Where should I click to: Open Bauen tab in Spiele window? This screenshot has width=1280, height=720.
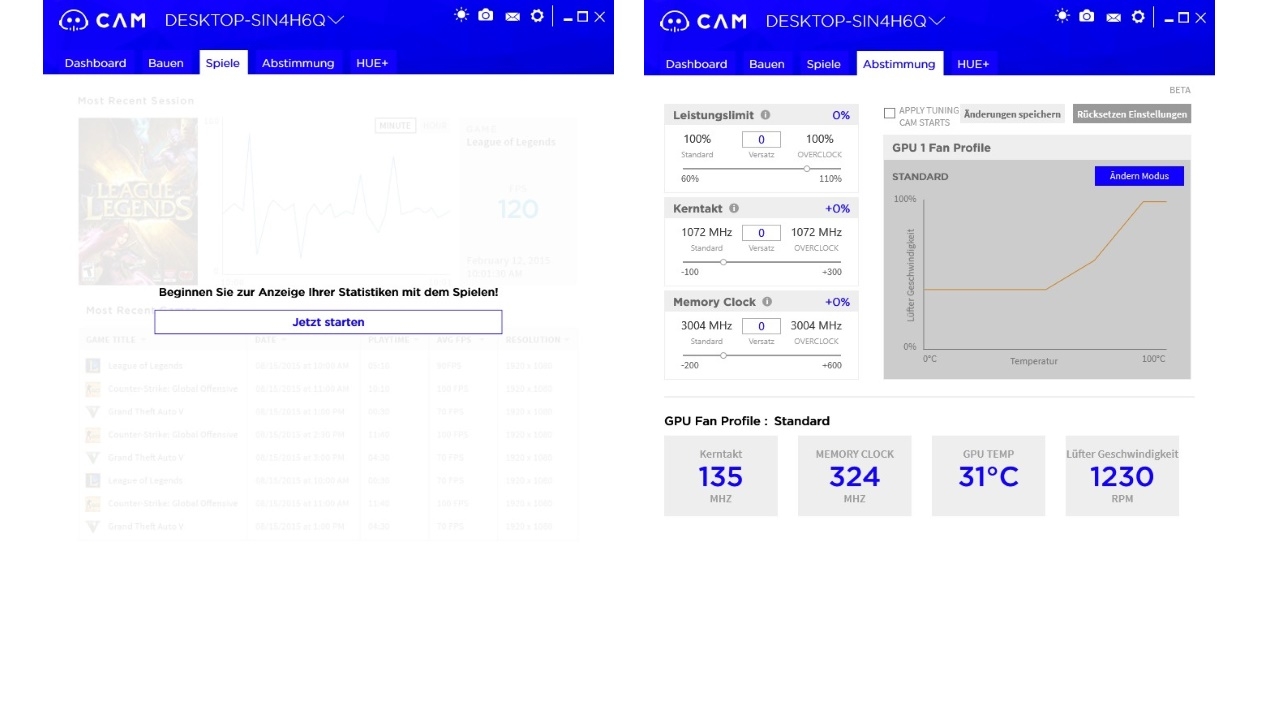click(x=166, y=63)
